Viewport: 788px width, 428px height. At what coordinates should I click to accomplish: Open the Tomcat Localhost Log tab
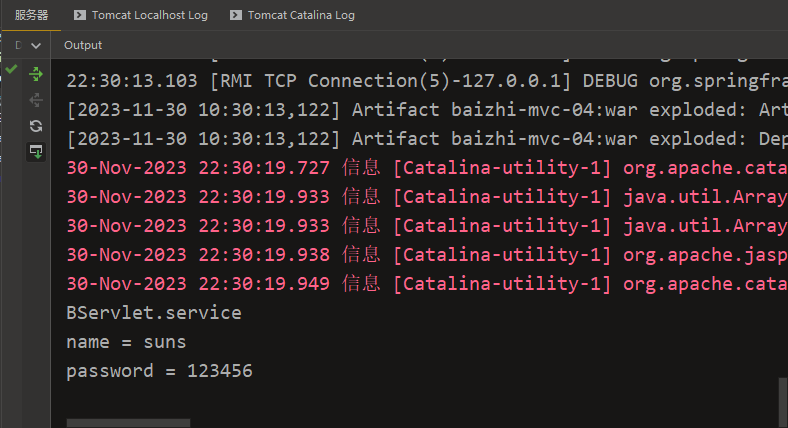149,15
